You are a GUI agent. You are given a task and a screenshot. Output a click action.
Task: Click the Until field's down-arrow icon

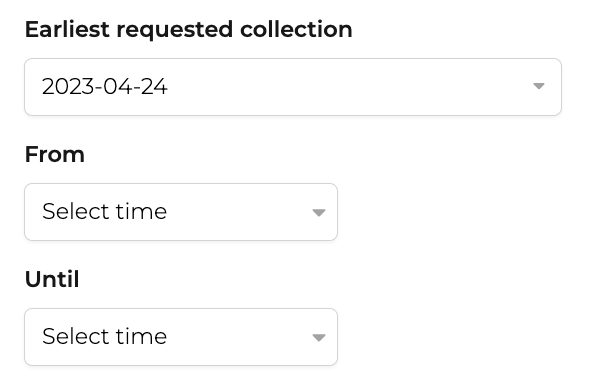coord(319,337)
